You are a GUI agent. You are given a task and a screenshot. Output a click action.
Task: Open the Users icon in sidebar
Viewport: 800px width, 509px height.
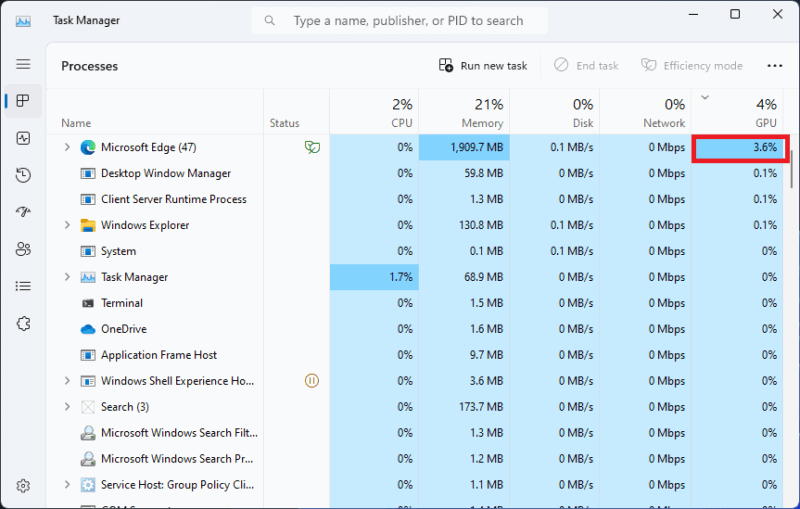(23, 249)
